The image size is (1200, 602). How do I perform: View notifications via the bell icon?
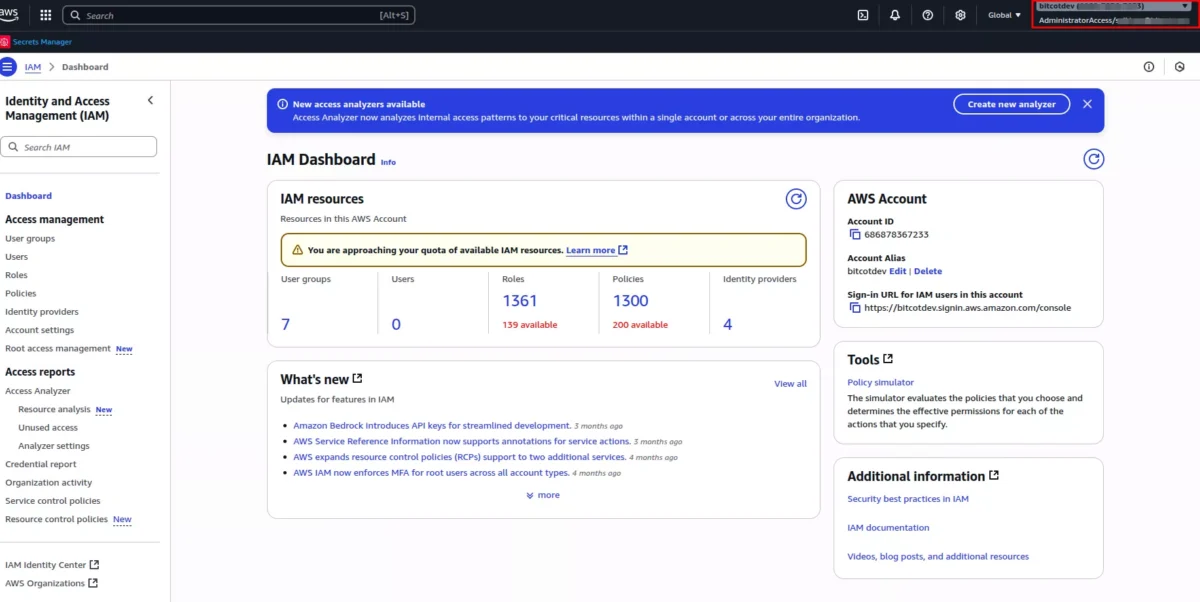click(894, 14)
